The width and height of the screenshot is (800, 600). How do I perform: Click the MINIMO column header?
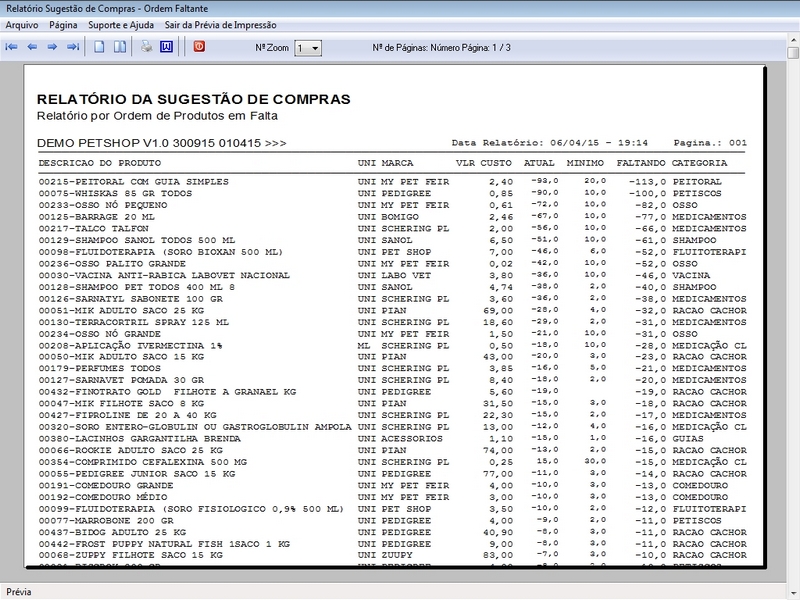[x=585, y=163]
